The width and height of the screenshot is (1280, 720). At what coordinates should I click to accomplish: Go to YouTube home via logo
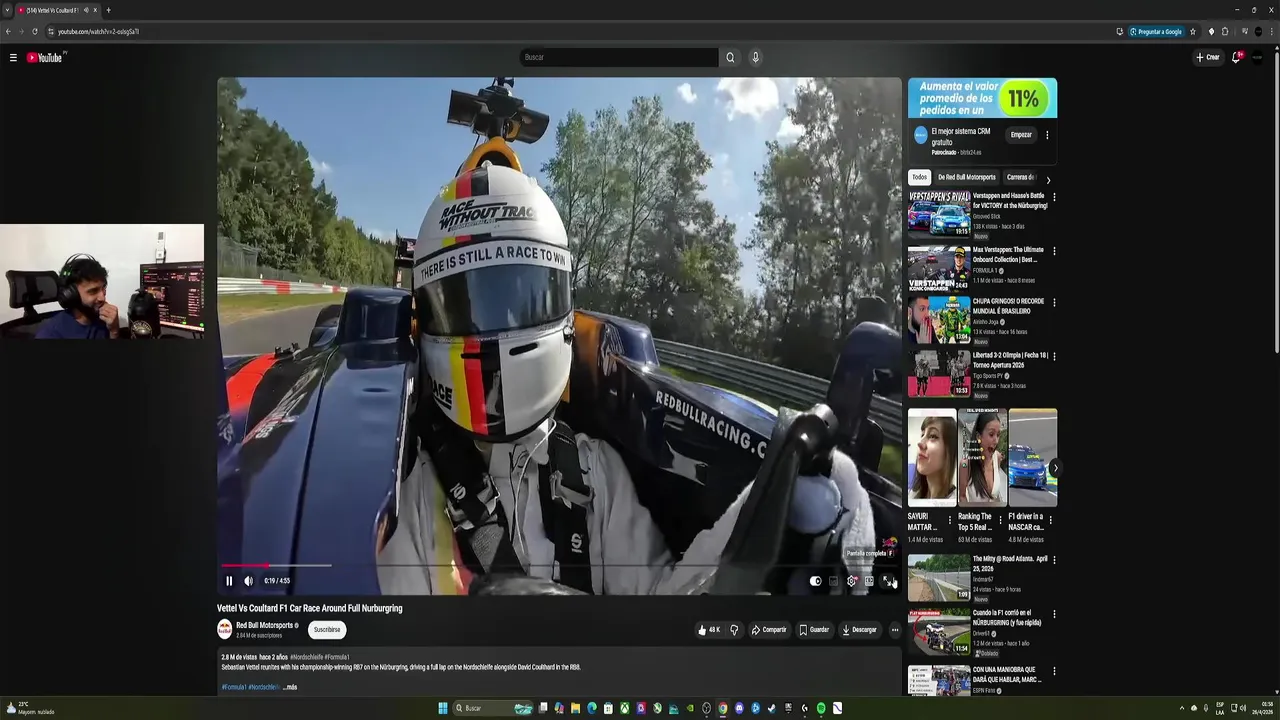45,57
